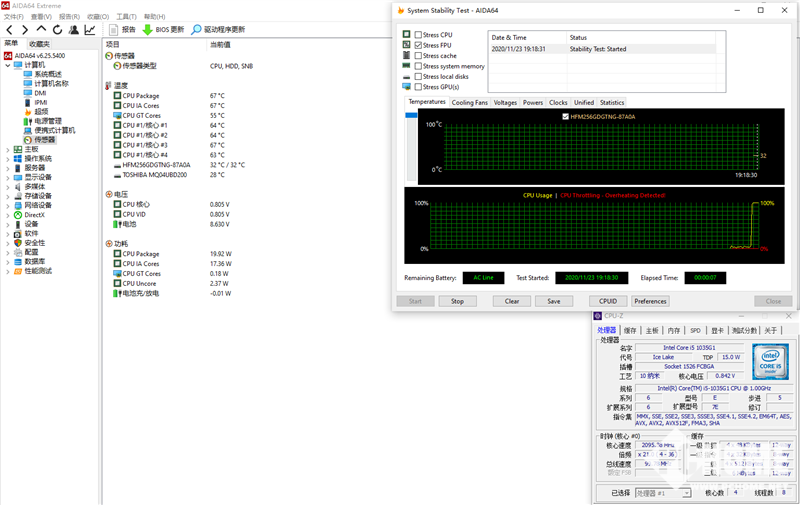Switch to the Statistics tab
800x505 pixels.
[612, 103]
